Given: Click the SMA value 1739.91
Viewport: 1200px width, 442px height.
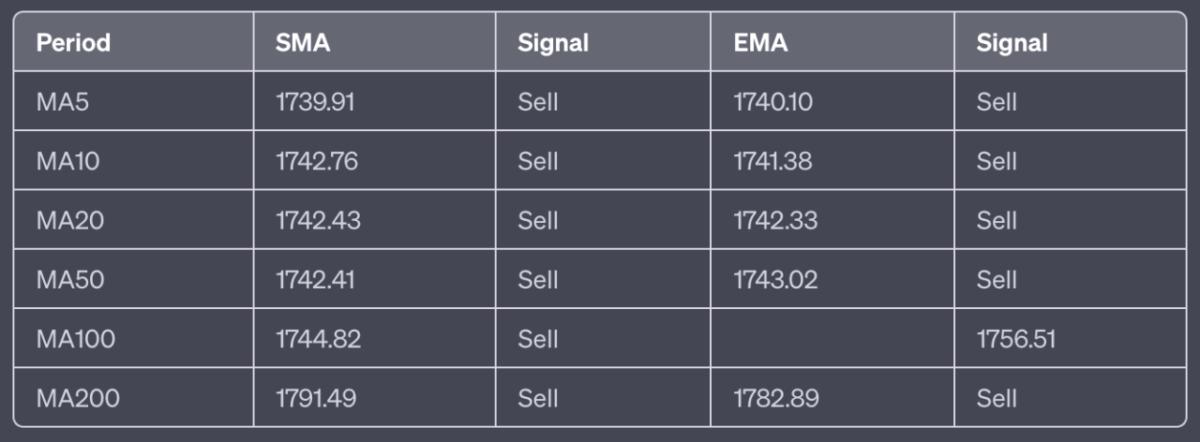Looking at the screenshot, I should click(x=314, y=102).
